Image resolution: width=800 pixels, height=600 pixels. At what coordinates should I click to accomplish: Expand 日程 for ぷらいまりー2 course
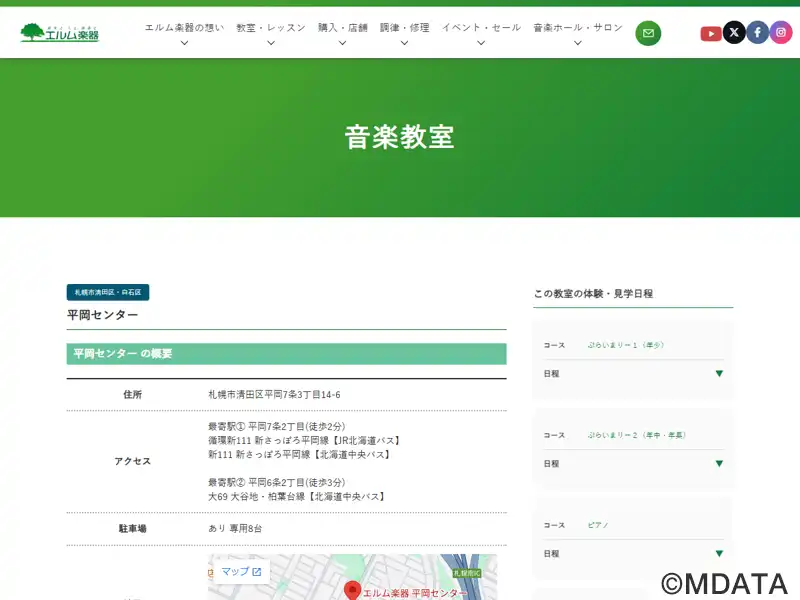click(x=718, y=464)
